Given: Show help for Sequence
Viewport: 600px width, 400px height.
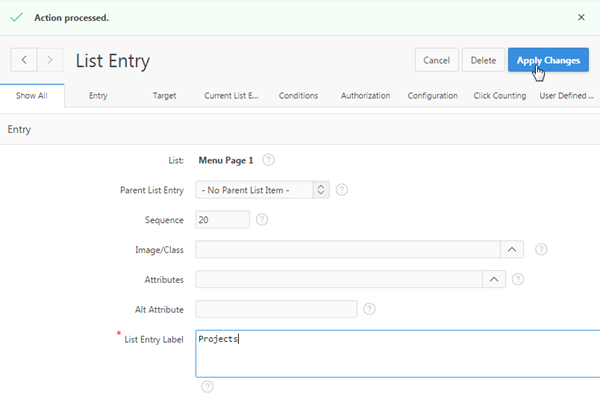Looking at the screenshot, I should [x=262, y=220].
